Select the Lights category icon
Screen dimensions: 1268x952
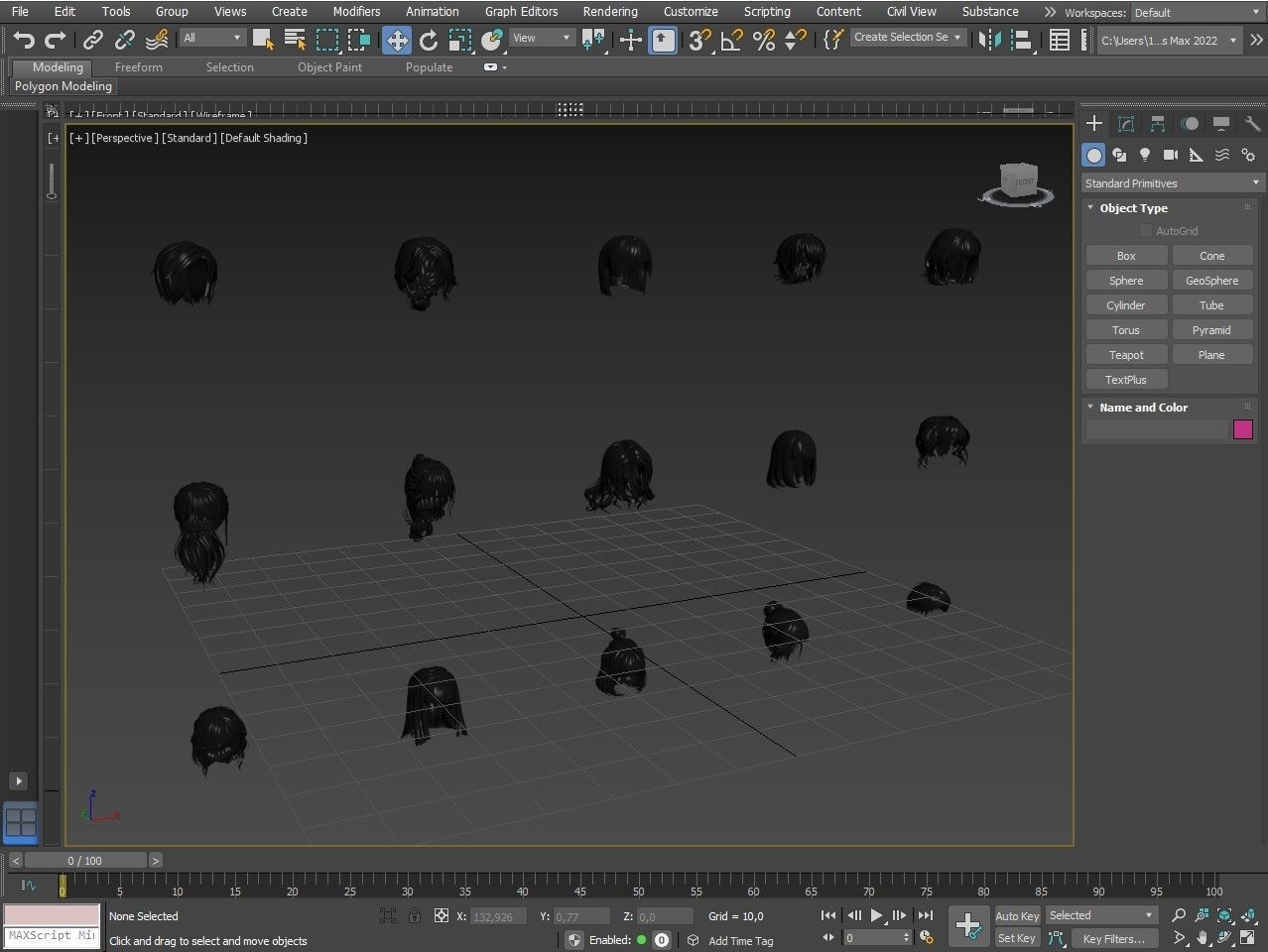pyautogui.click(x=1145, y=155)
